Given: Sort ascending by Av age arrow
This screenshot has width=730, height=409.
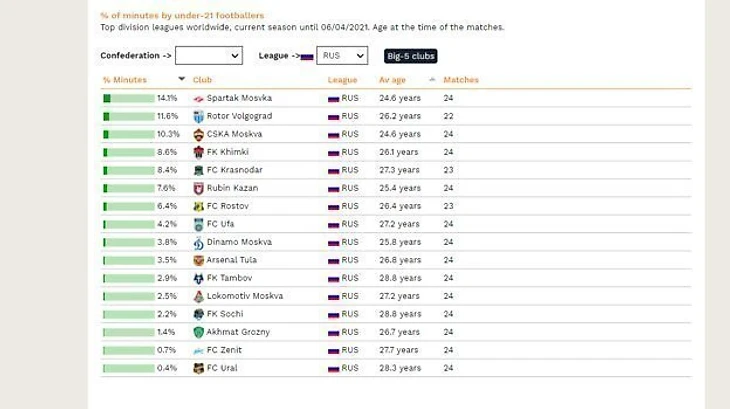Looking at the screenshot, I should pos(432,80).
